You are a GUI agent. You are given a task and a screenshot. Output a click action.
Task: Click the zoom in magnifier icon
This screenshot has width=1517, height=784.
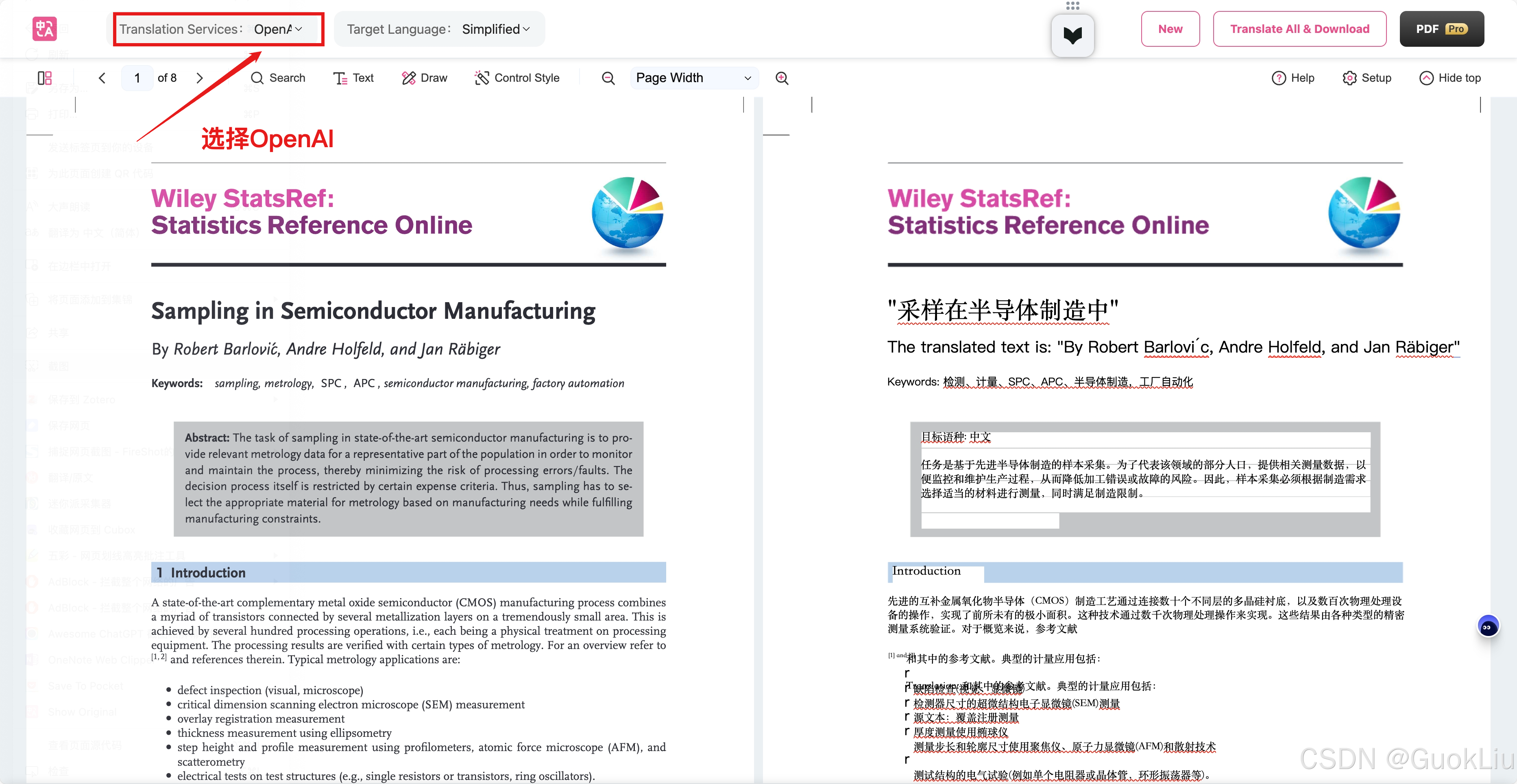pos(781,78)
